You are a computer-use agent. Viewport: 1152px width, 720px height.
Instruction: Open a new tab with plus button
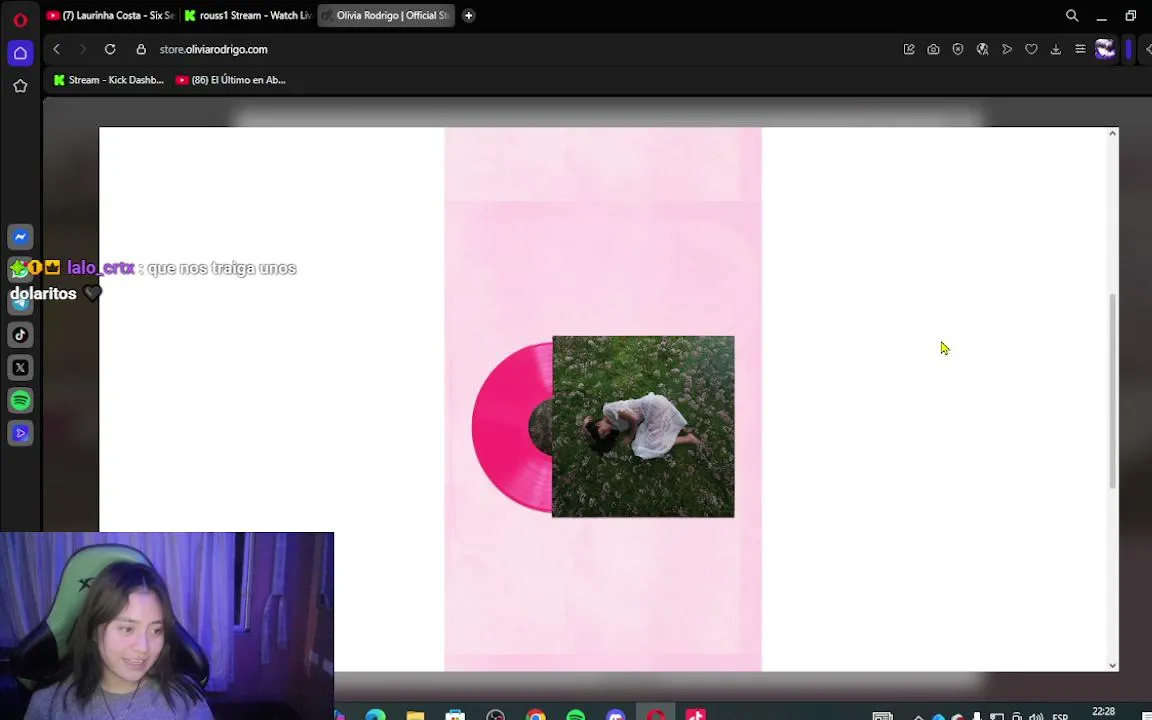point(468,15)
